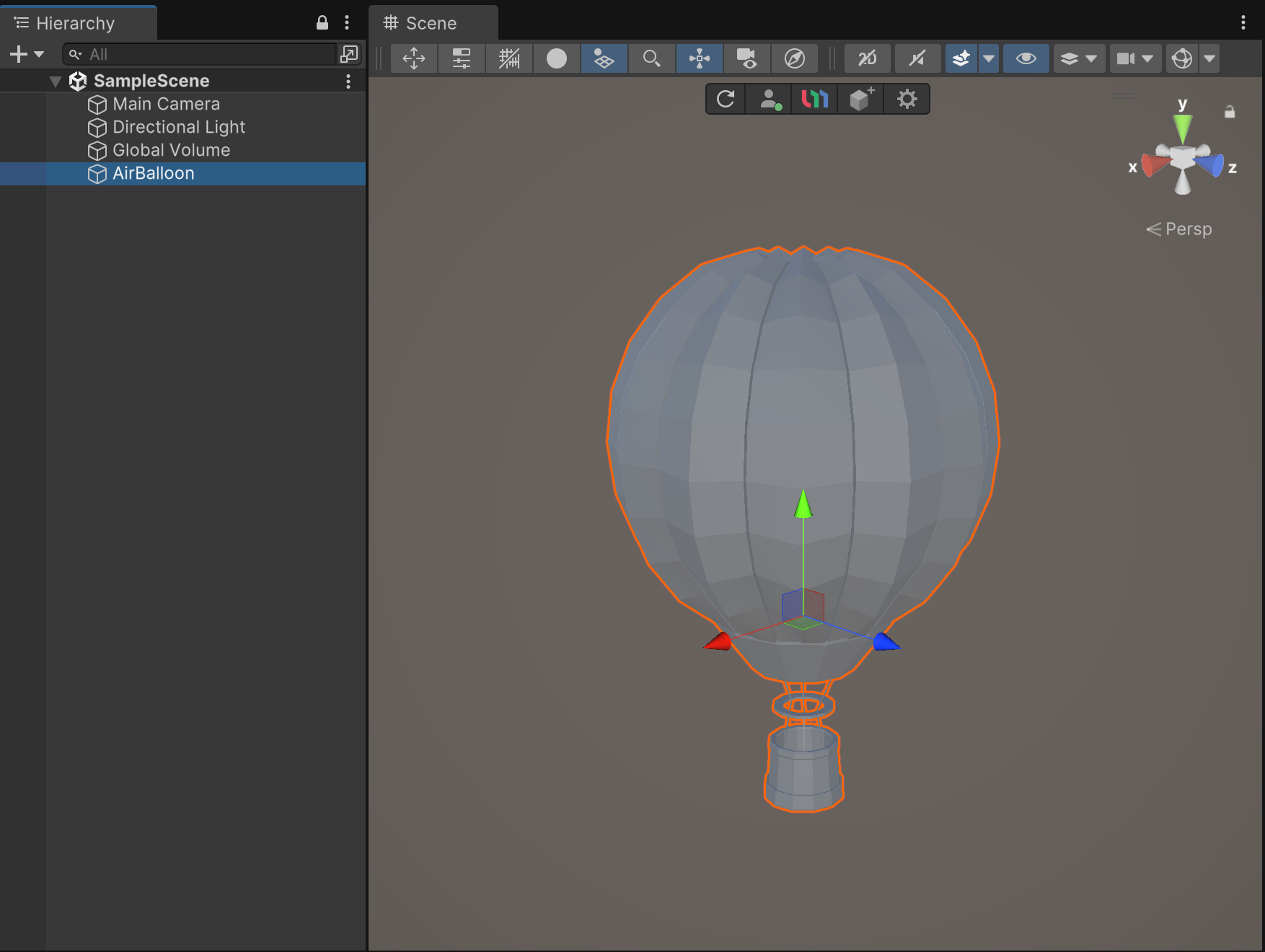
Task: Click the alignment sliders overlay icon
Action: pyautogui.click(x=461, y=58)
